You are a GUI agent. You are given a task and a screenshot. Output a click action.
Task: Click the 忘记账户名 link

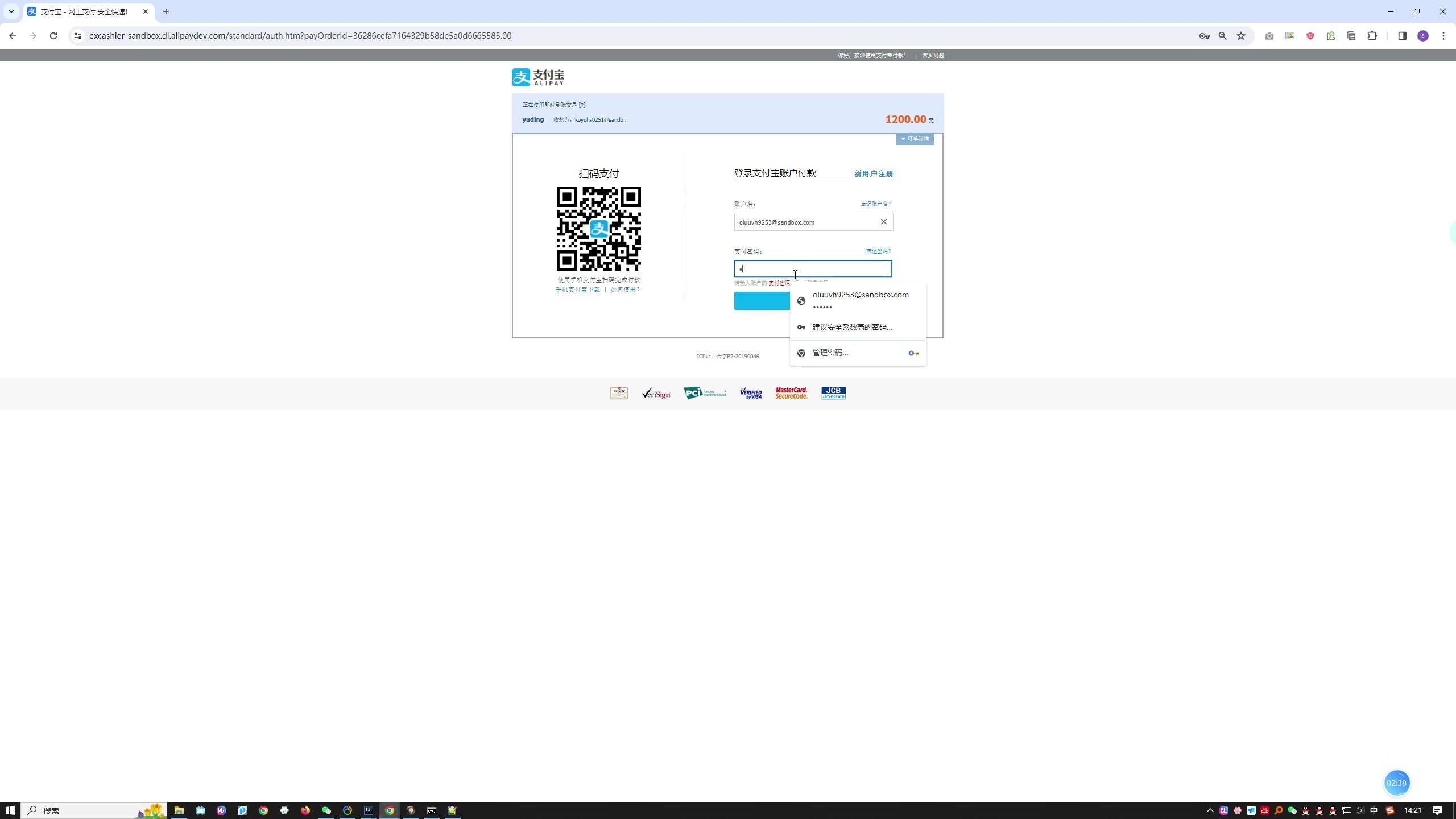click(x=875, y=204)
